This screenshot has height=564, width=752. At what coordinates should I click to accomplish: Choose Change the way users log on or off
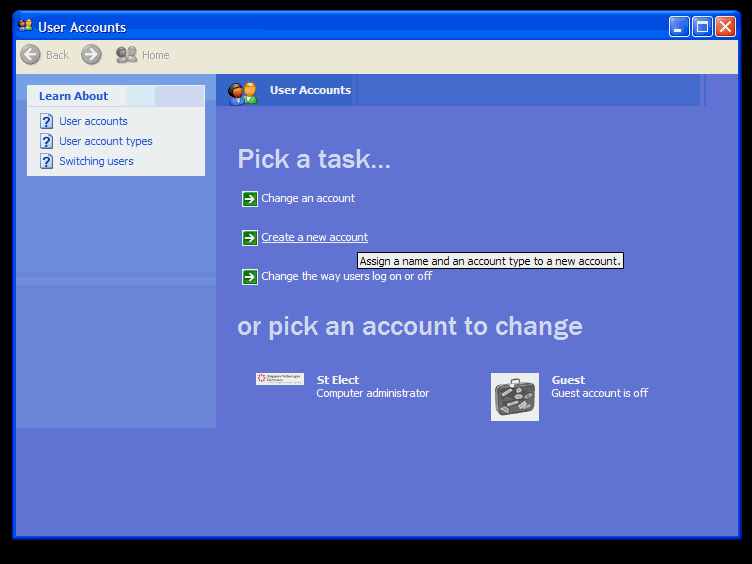pyautogui.click(x=347, y=276)
